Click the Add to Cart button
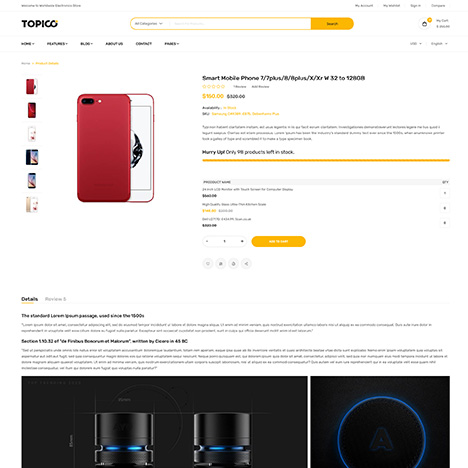The width and height of the screenshot is (468, 468). 278,241
